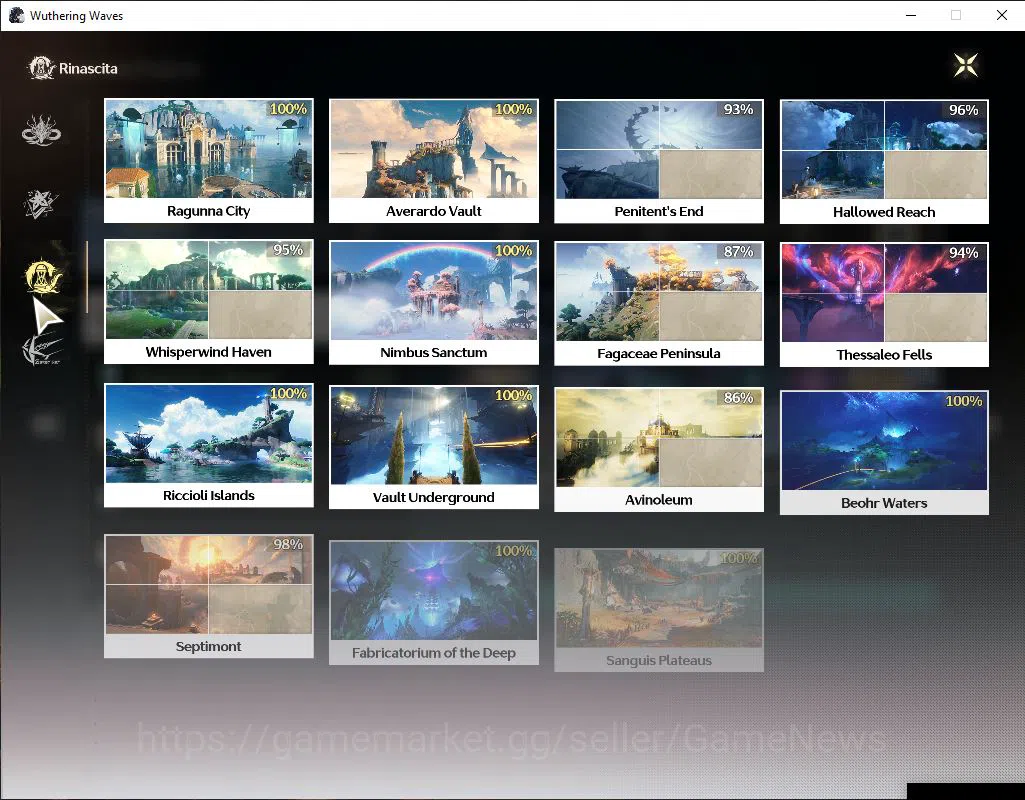Click the Rinascita region title text
Viewport: 1025px width, 800px height.
pos(88,69)
